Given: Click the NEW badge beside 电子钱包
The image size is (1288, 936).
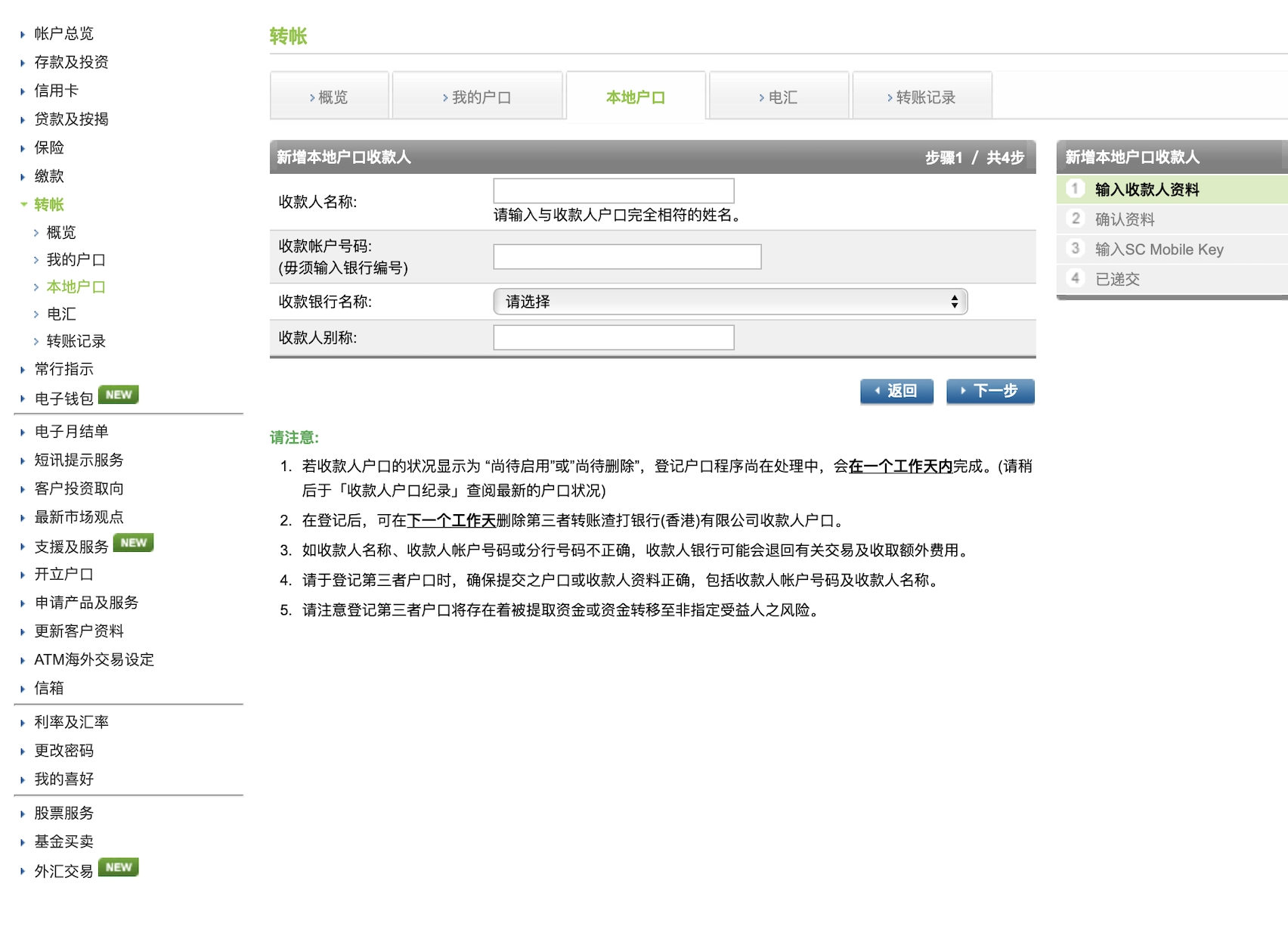Looking at the screenshot, I should pyautogui.click(x=119, y=395).
